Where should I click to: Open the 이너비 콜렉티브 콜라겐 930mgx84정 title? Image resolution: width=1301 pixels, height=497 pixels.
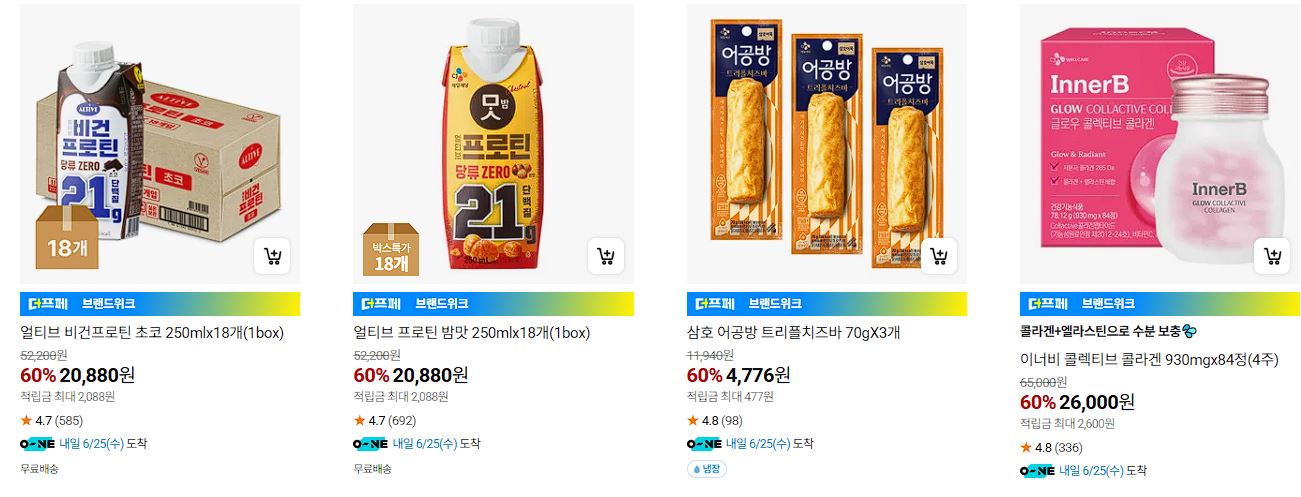pos(1149,360)
